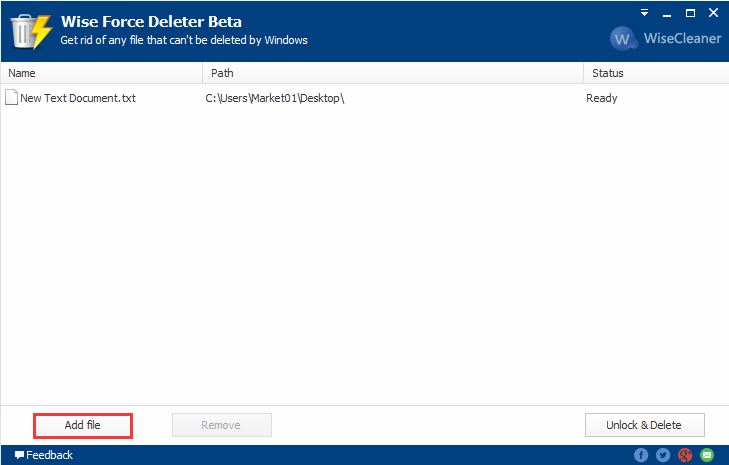Open the Feedback link
The height and width of the screenshot is (465, 729).
(x=44, y=455)
